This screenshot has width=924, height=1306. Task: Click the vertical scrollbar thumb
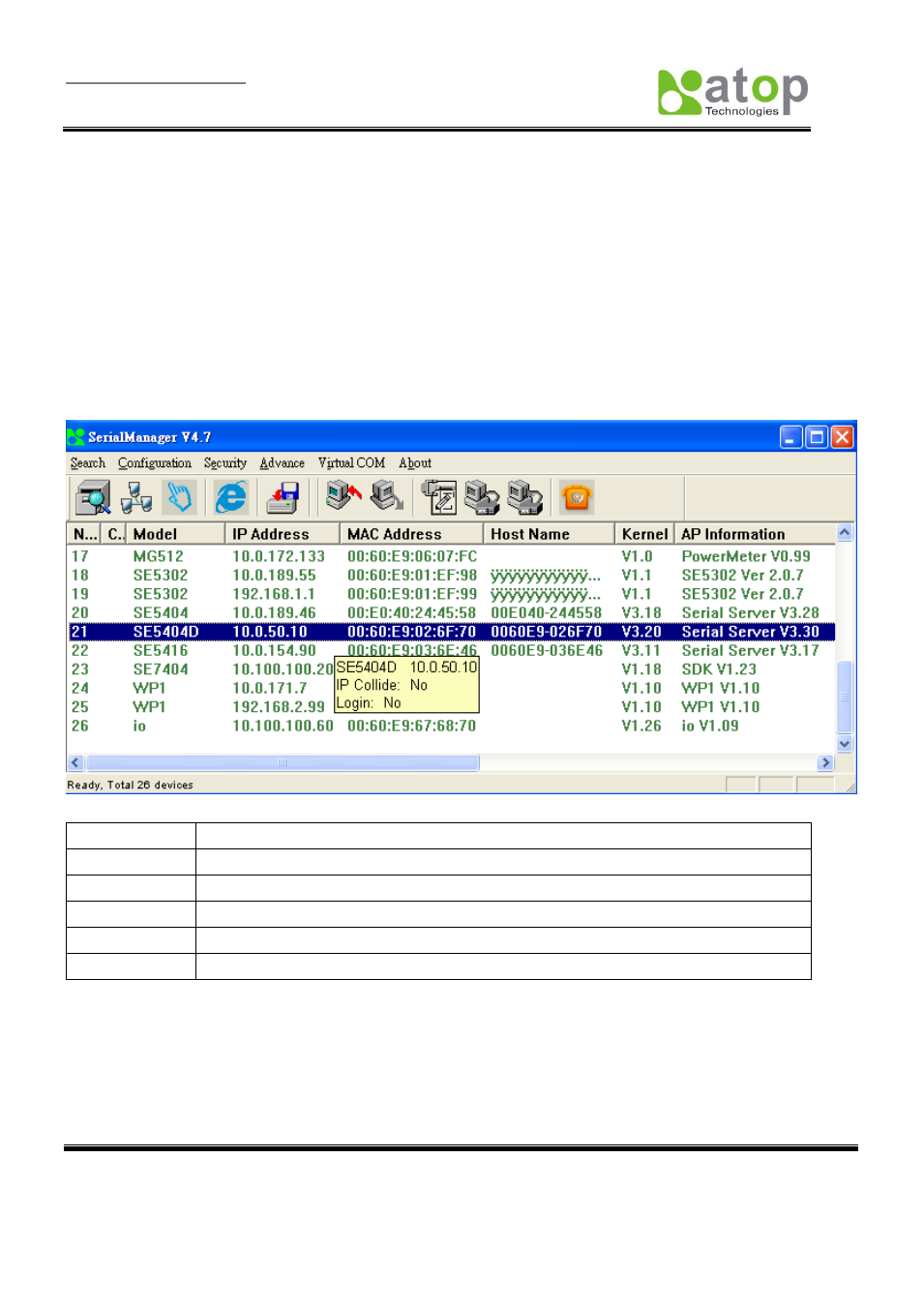(x=845, y=697)
